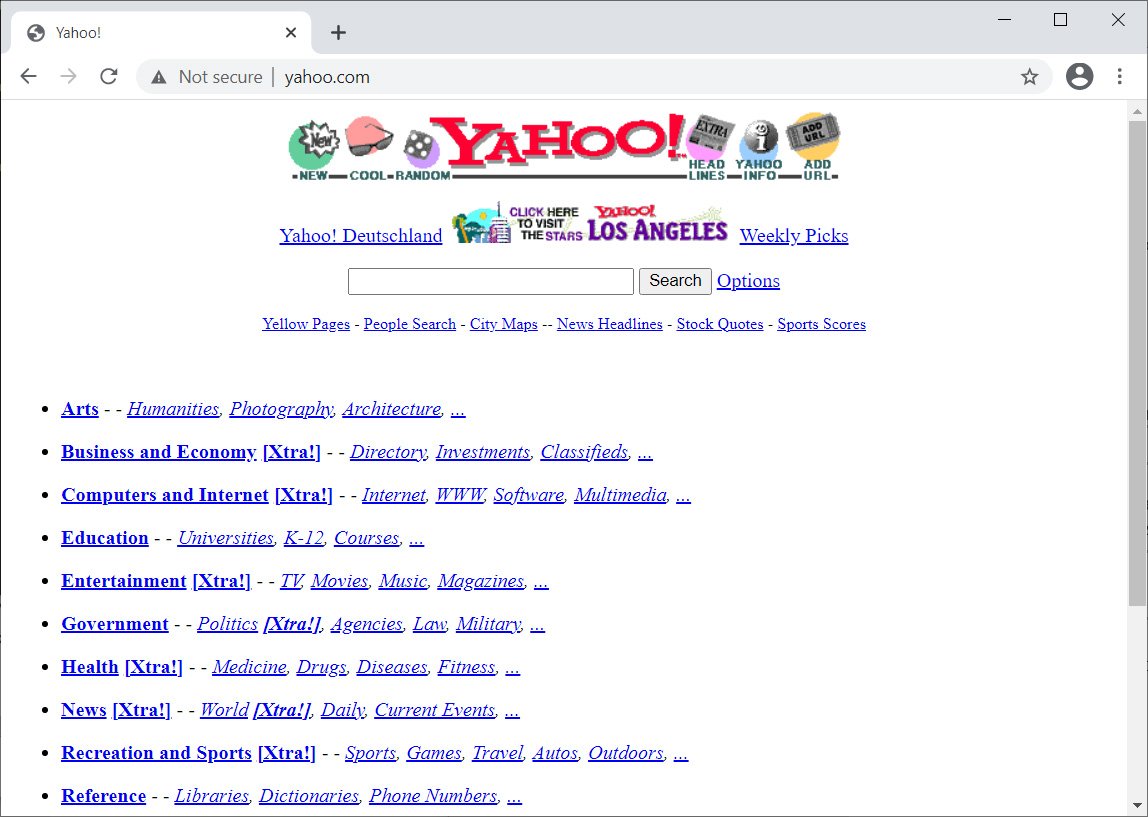
Task: Open the Add URL ticket icon
Action: pyautogui.click(x=814, y=146)
